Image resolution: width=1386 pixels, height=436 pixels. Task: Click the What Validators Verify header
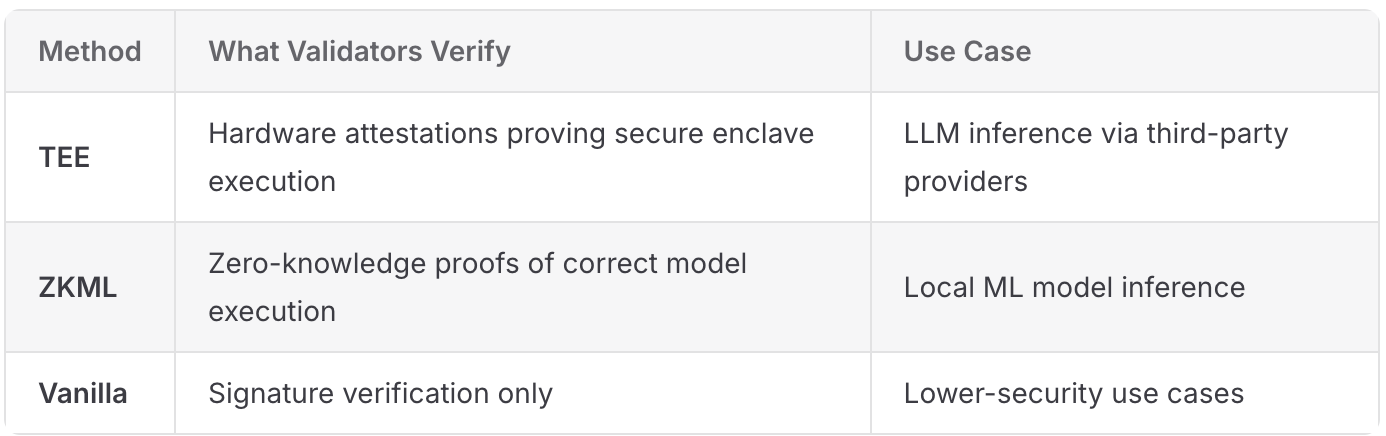click(359, 51)
